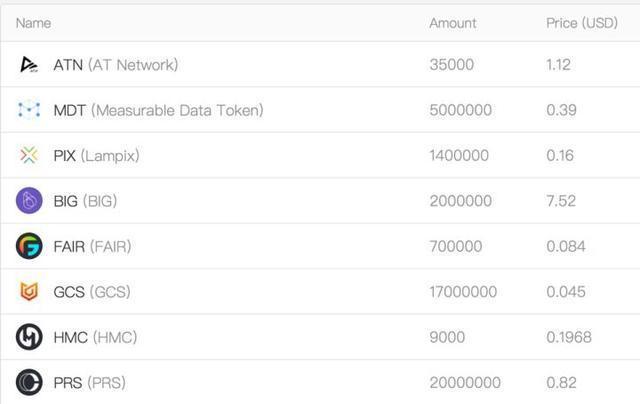
Task: Click the ATN token logo icon
Action: (29, 65)
